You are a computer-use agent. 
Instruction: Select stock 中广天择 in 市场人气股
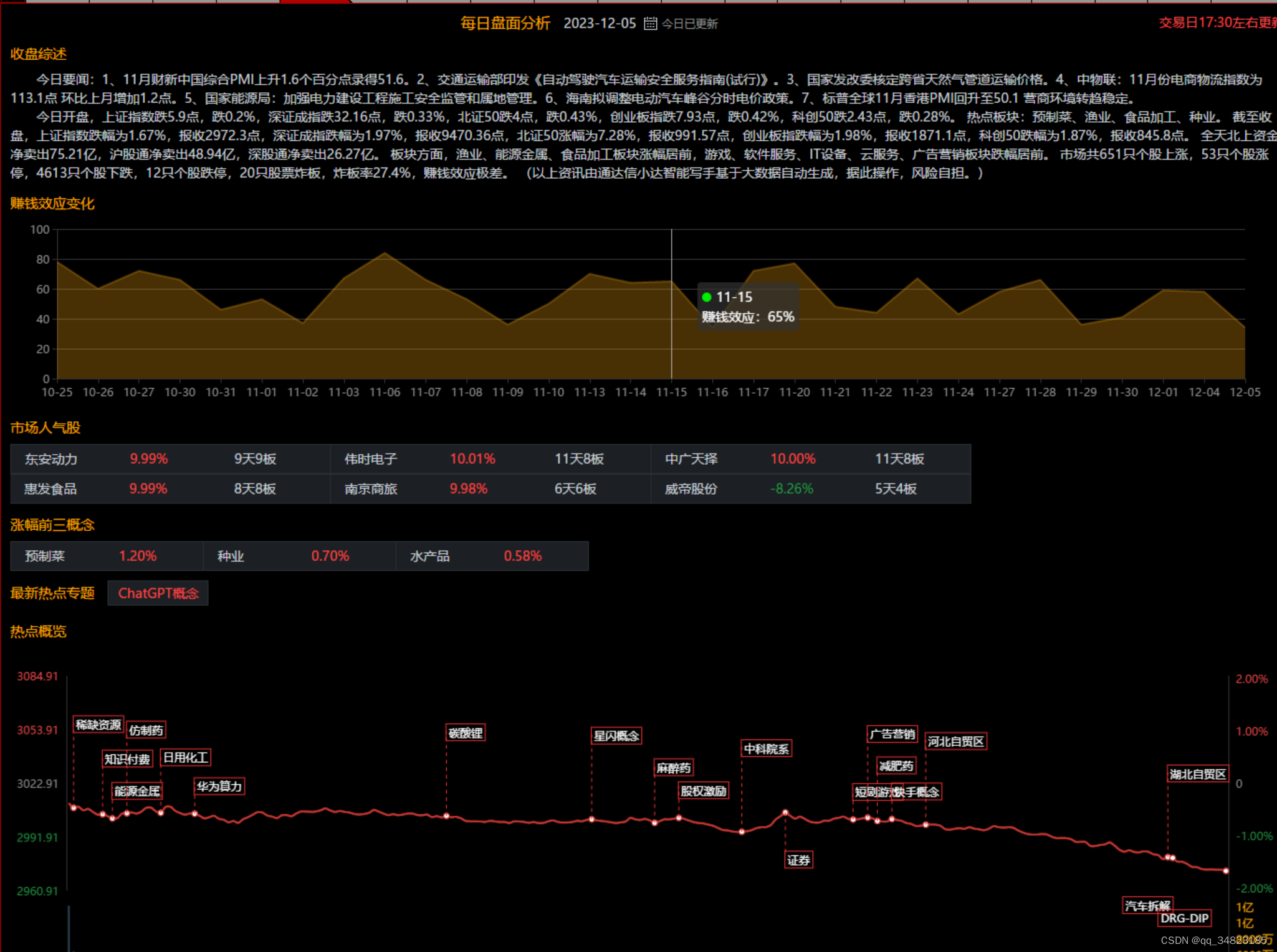pos(691,459)
